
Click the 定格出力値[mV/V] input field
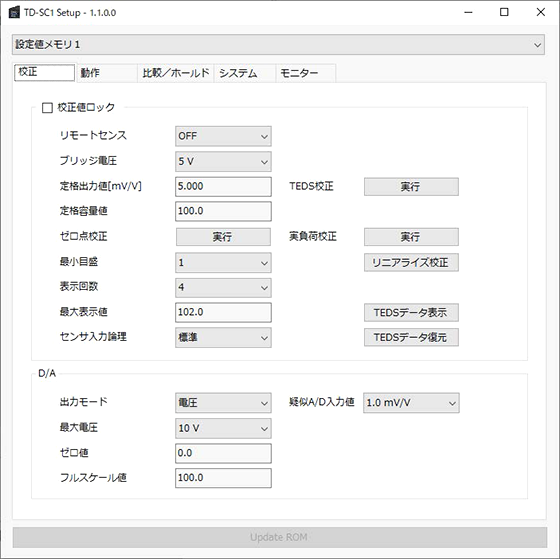pos(223,186)
